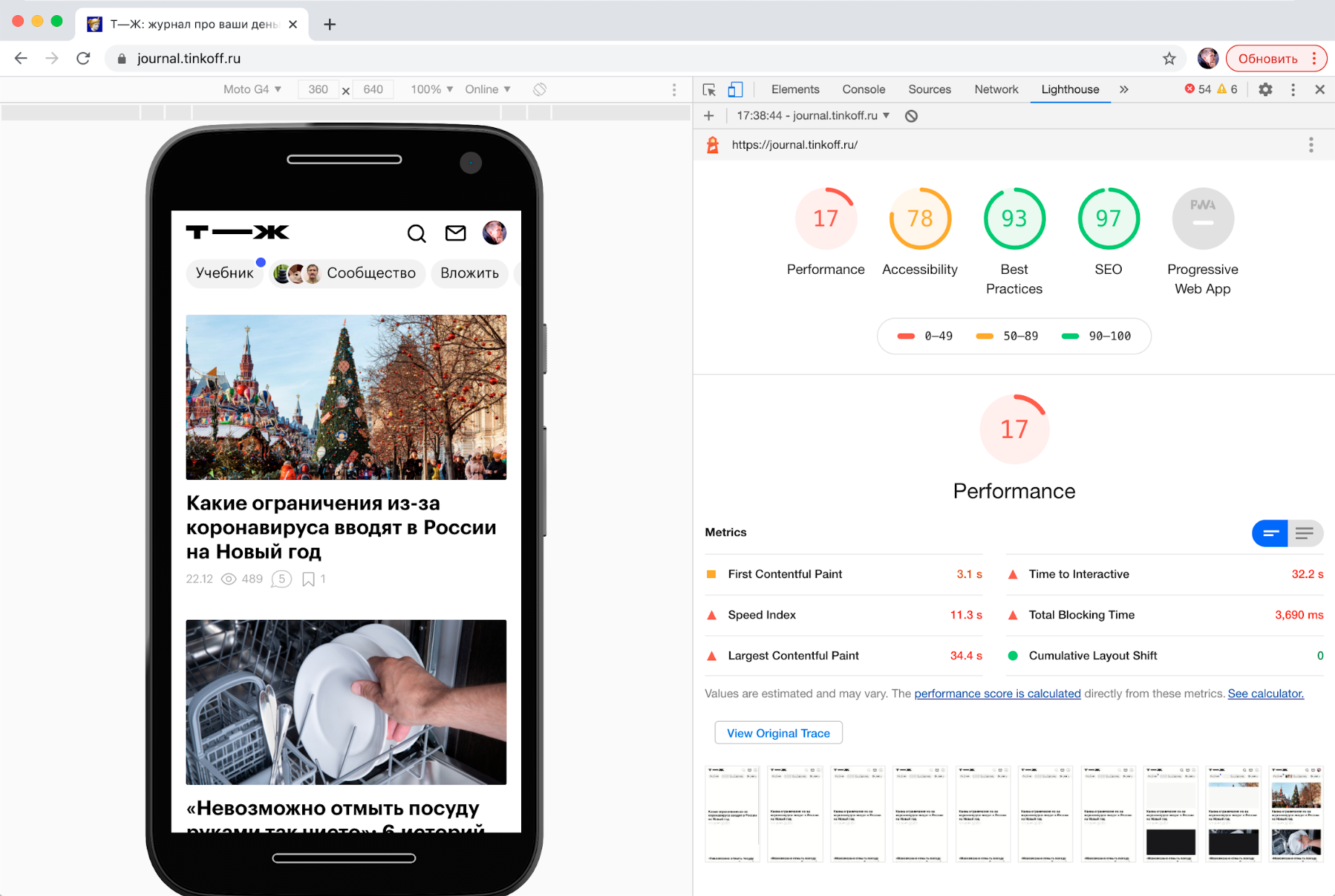This screenshot has width=1335, height=896.
Task: Go forward with the browser forward arrow
Action: pos(51,59)
